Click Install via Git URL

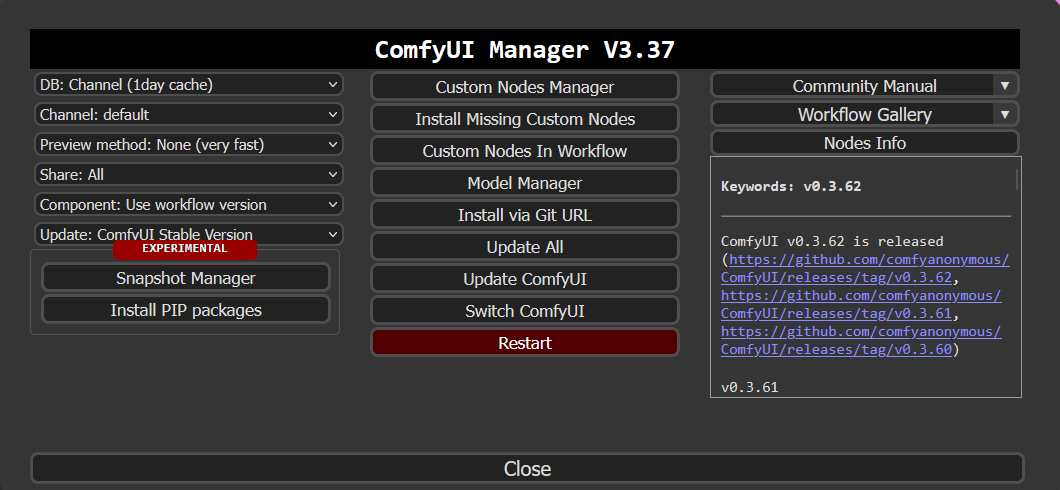pyautogui.click(x=525, y=215)
